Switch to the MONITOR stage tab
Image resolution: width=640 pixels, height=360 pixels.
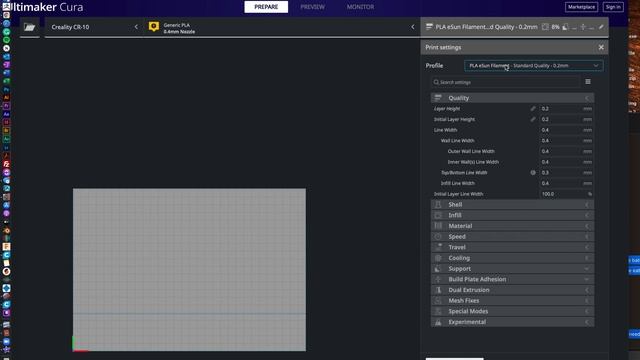tap(360, 7)
